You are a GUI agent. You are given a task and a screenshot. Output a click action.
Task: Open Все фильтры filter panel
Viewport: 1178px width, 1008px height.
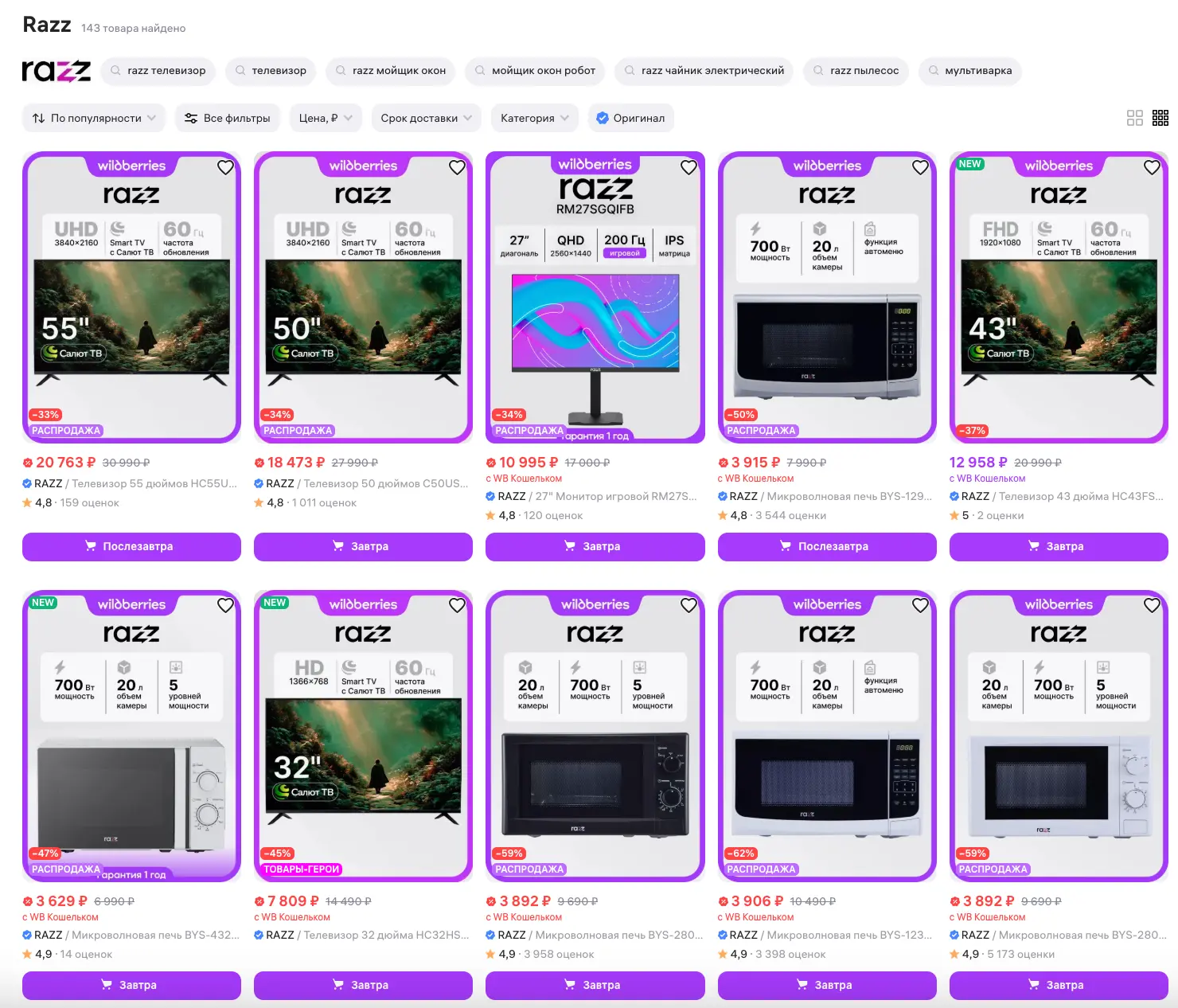point(228,118)
